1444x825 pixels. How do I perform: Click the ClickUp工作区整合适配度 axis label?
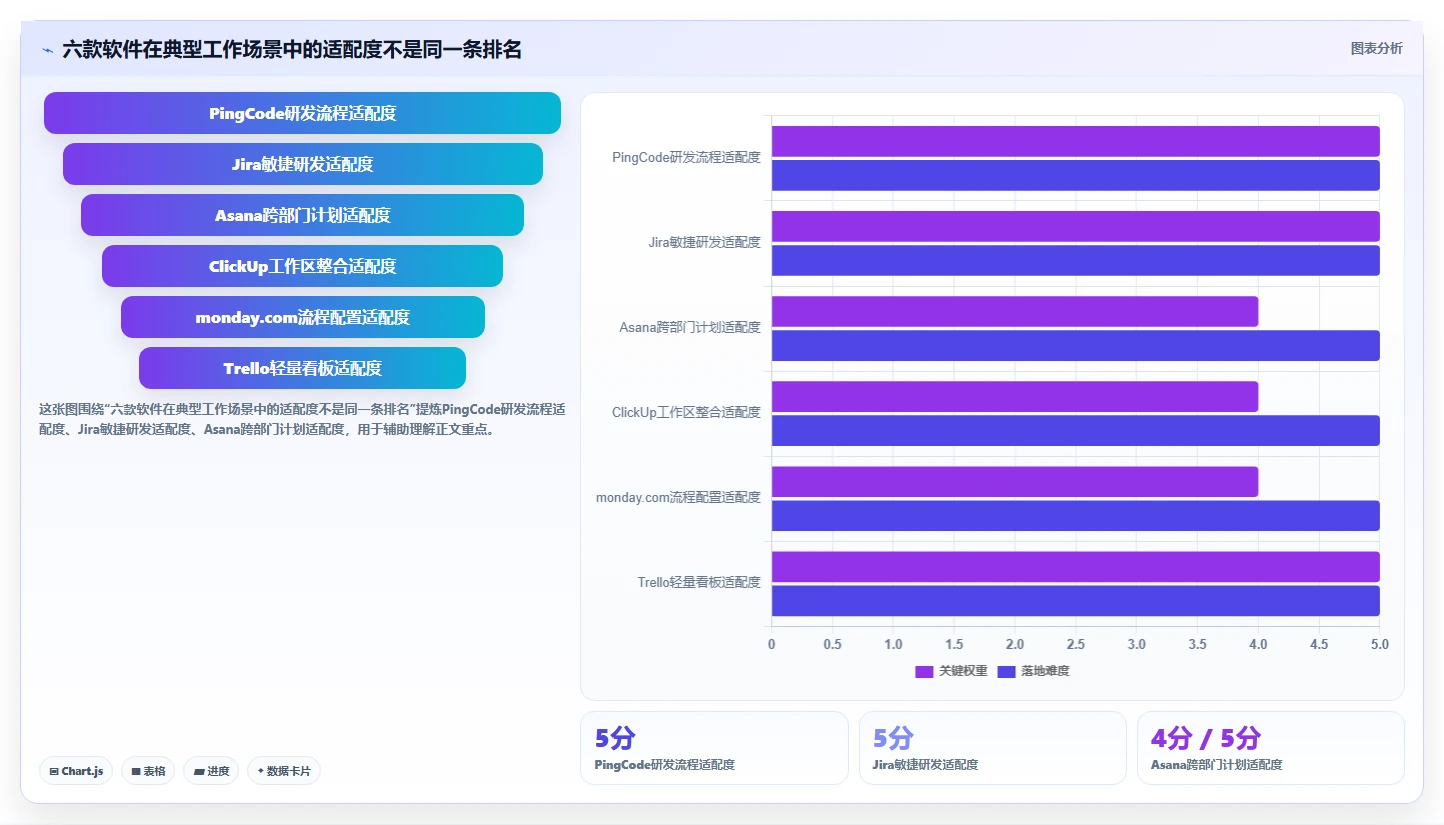pos(686,412)
